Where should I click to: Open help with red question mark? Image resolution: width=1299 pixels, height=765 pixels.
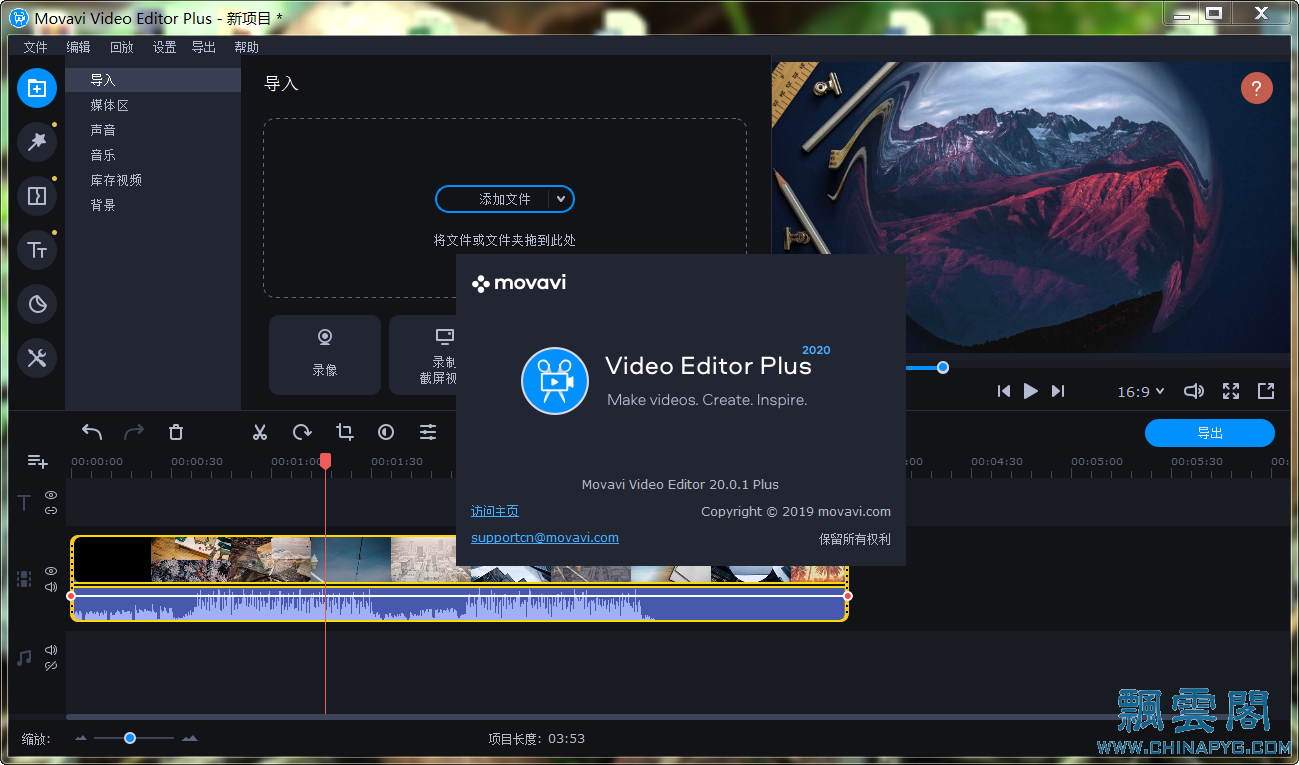click(x=1257, y=88)
